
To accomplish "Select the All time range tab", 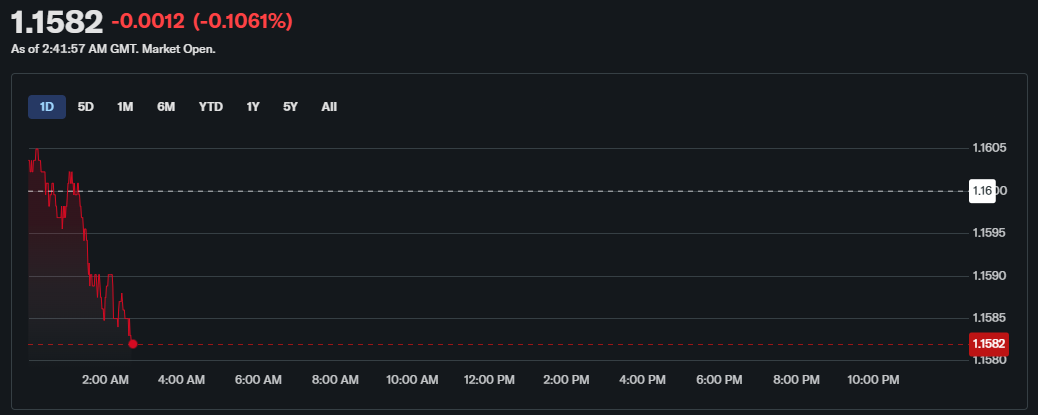I will [329, 107].
